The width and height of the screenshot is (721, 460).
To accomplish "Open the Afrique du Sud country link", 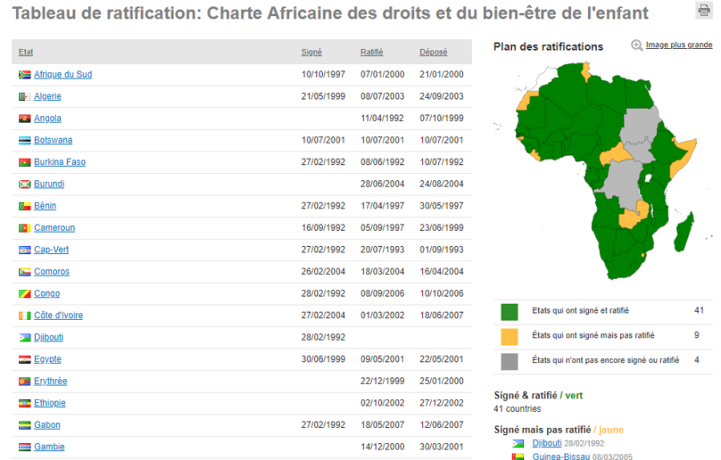I will [x=63, y=75].
